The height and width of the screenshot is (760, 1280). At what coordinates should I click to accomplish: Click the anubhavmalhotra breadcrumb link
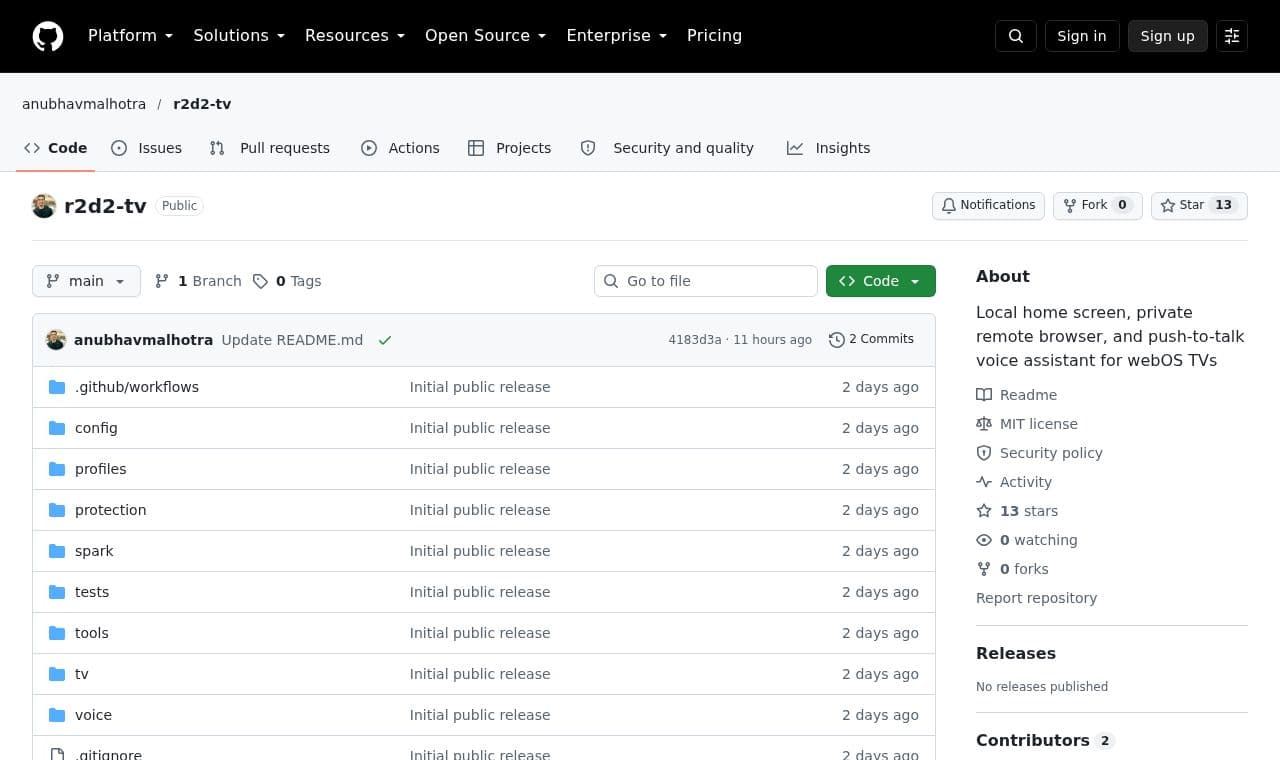84,104
